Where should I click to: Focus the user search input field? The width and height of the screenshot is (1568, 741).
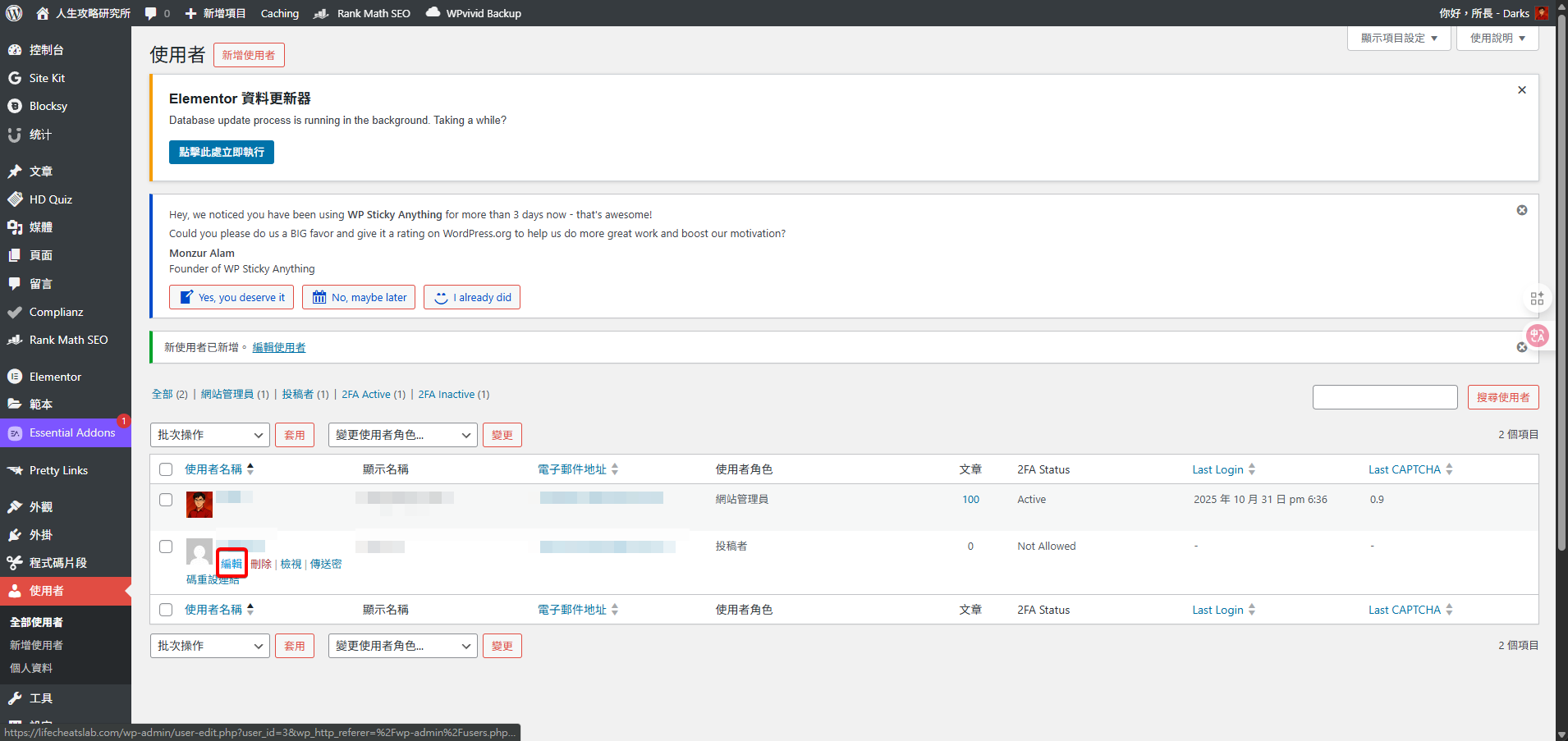point(1384,397)
